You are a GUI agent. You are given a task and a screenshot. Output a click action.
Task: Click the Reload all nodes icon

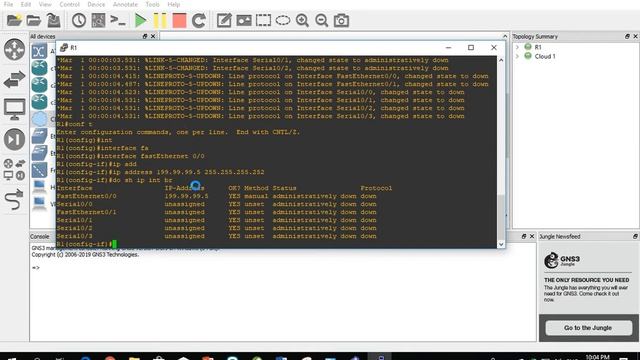199,20
